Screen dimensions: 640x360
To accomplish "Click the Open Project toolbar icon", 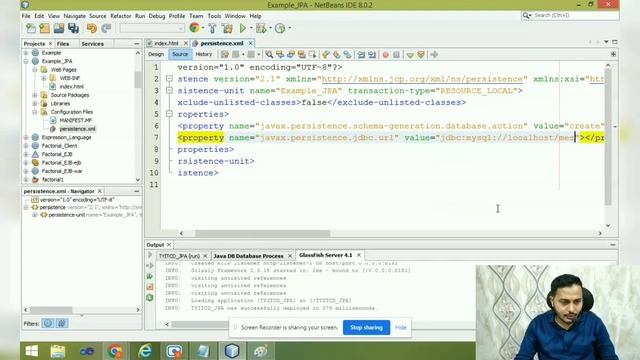I will click(59, 28).
